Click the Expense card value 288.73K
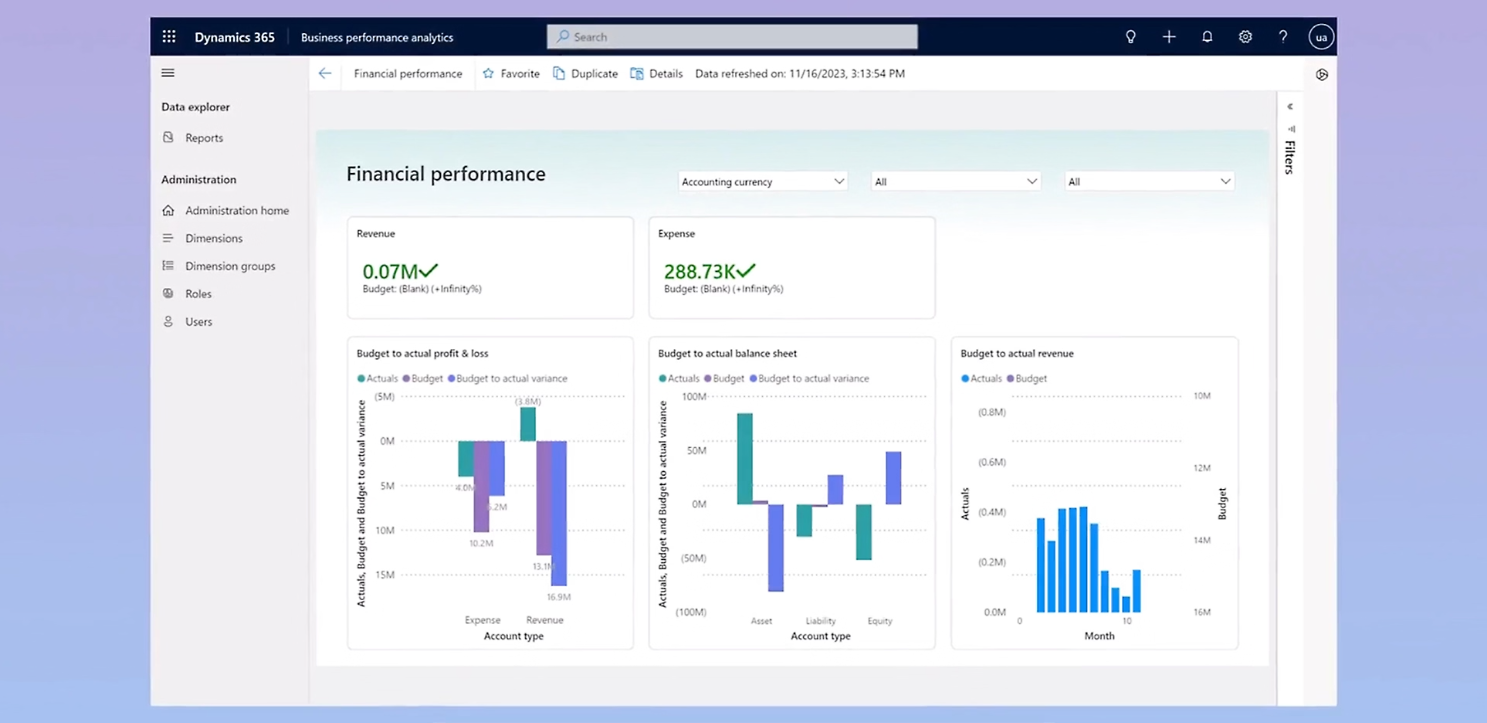 click(700, 271)
